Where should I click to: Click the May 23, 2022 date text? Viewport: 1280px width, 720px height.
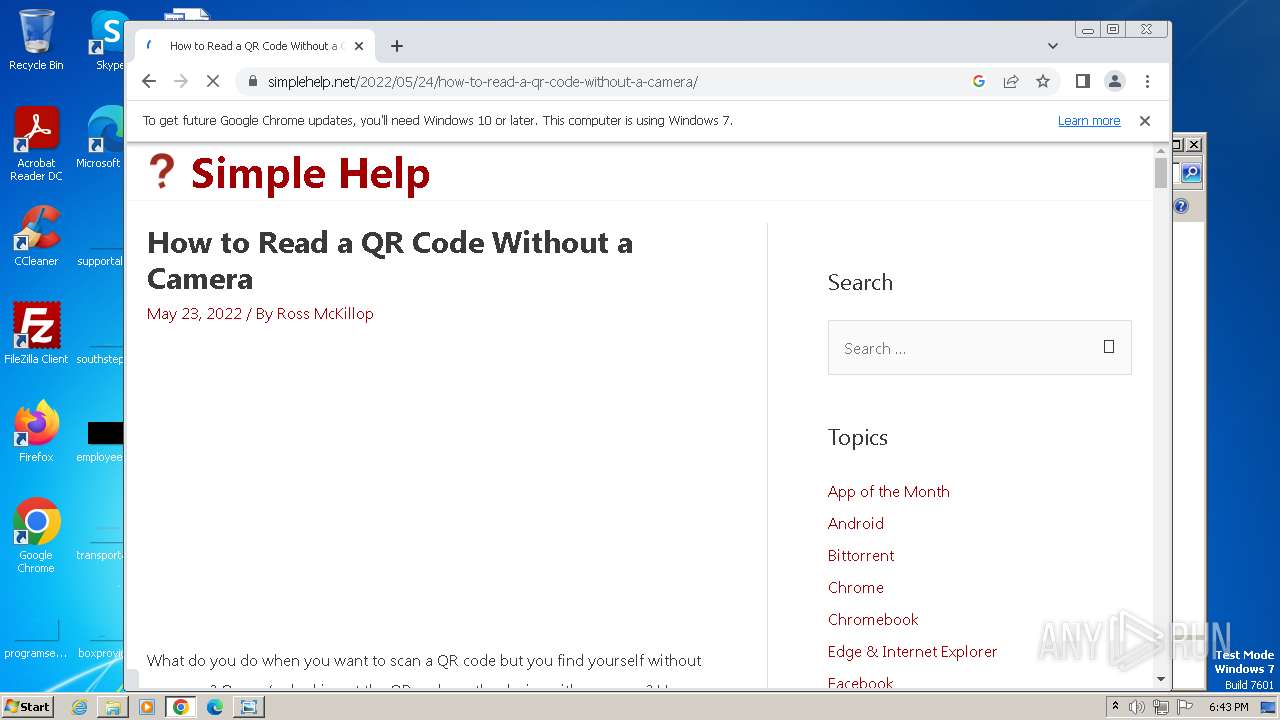pyautogui.click(x=194, y=313)
